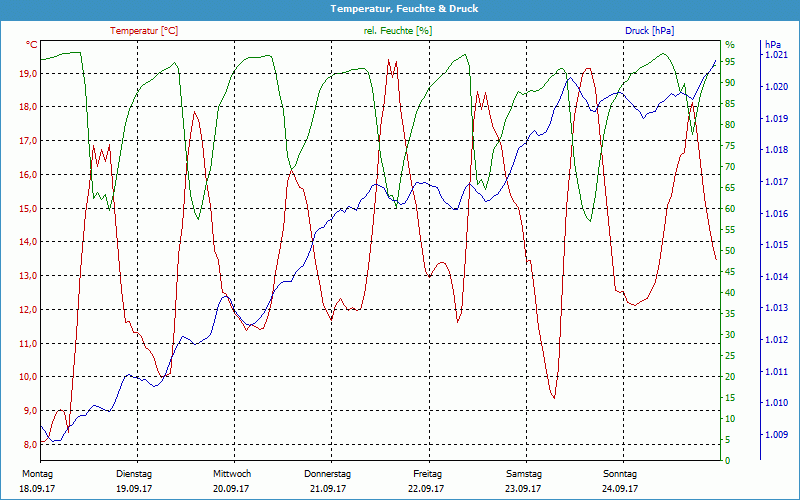Click the '9,0' temperature axis value
The width and height of the screenshot is (800, 500).
[31, 411]
